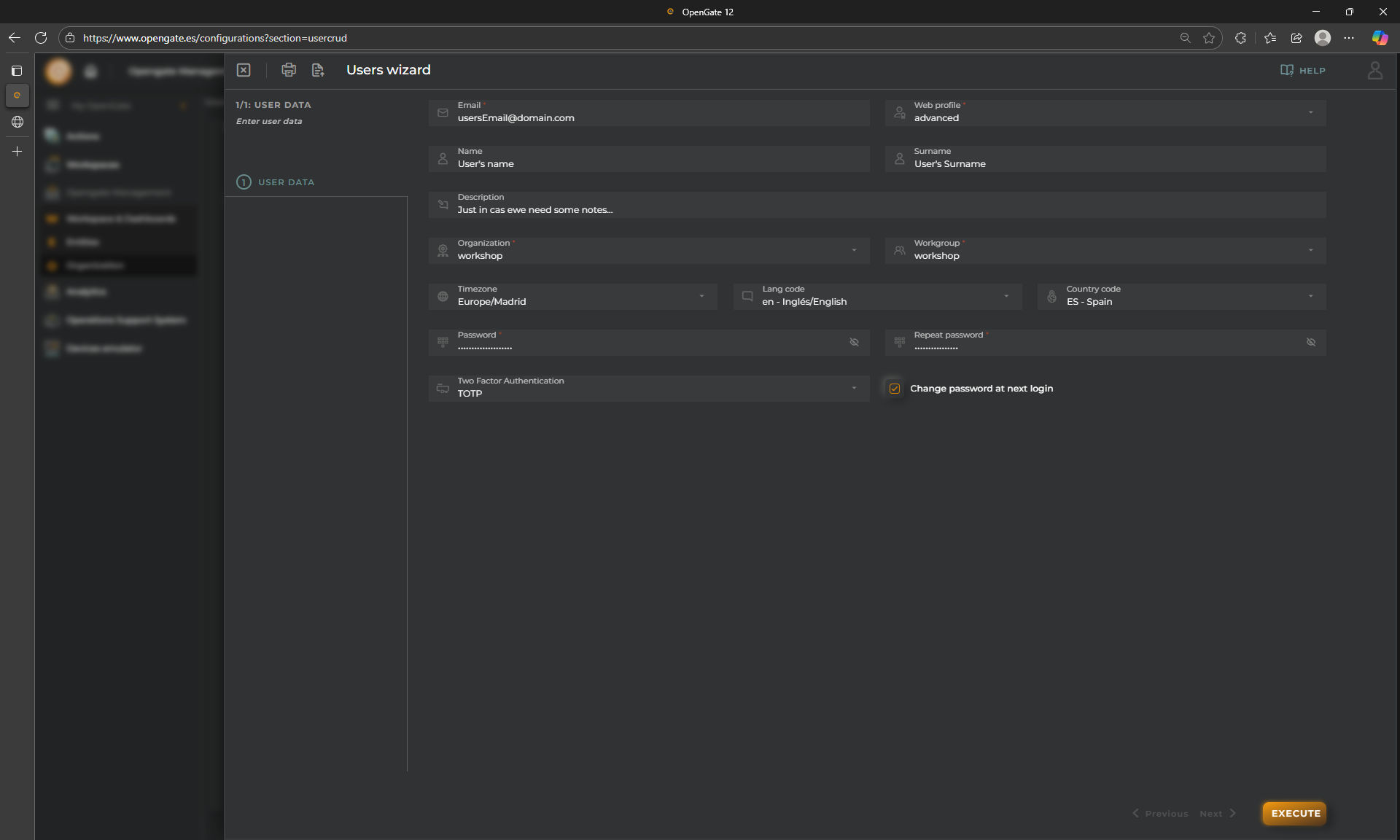This screenshot has width=1400, height=840.
Task: Reveal the Repeat password text
Action: coord(1310,342)
